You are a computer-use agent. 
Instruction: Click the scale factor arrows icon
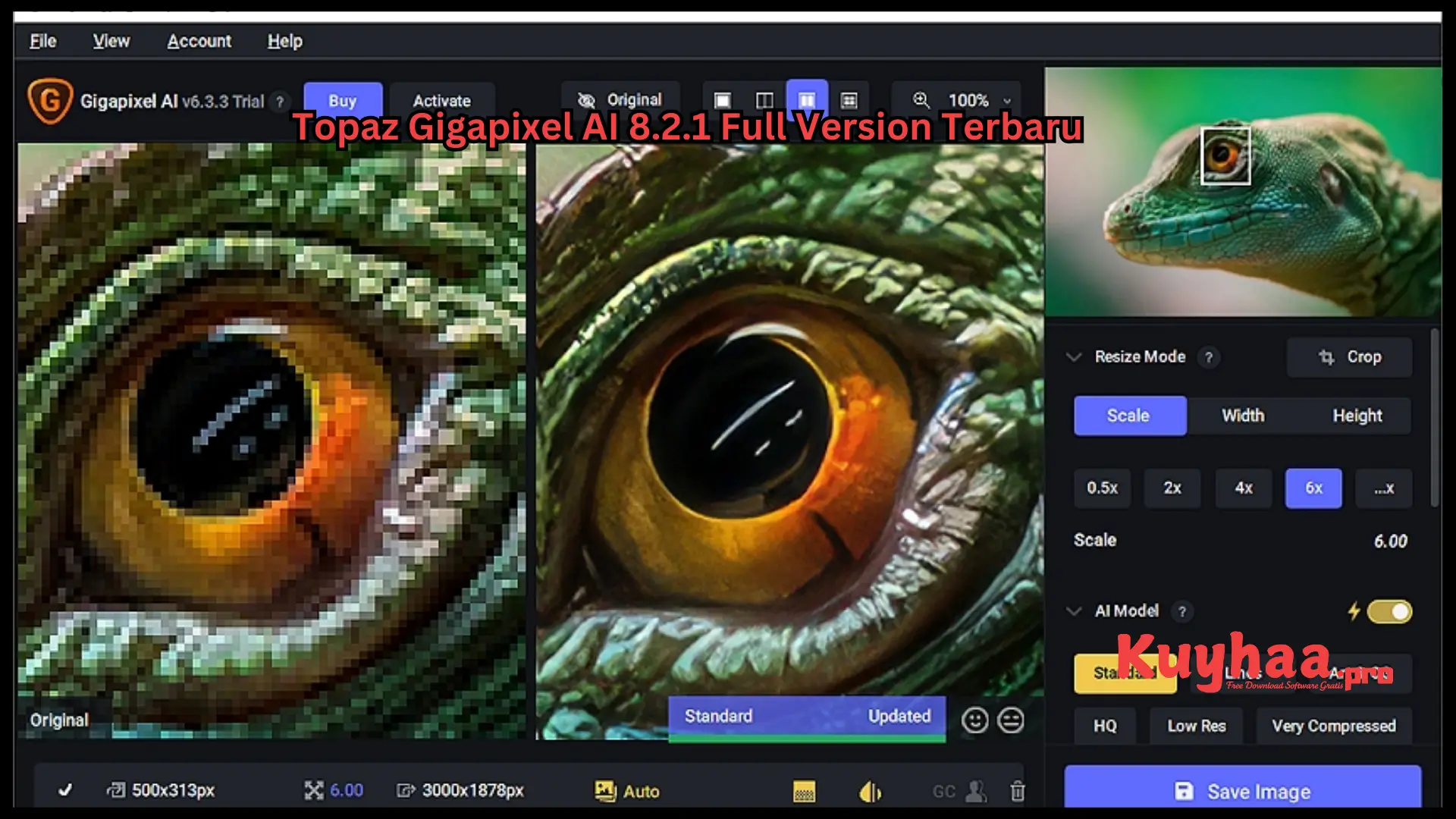point(313,790)
